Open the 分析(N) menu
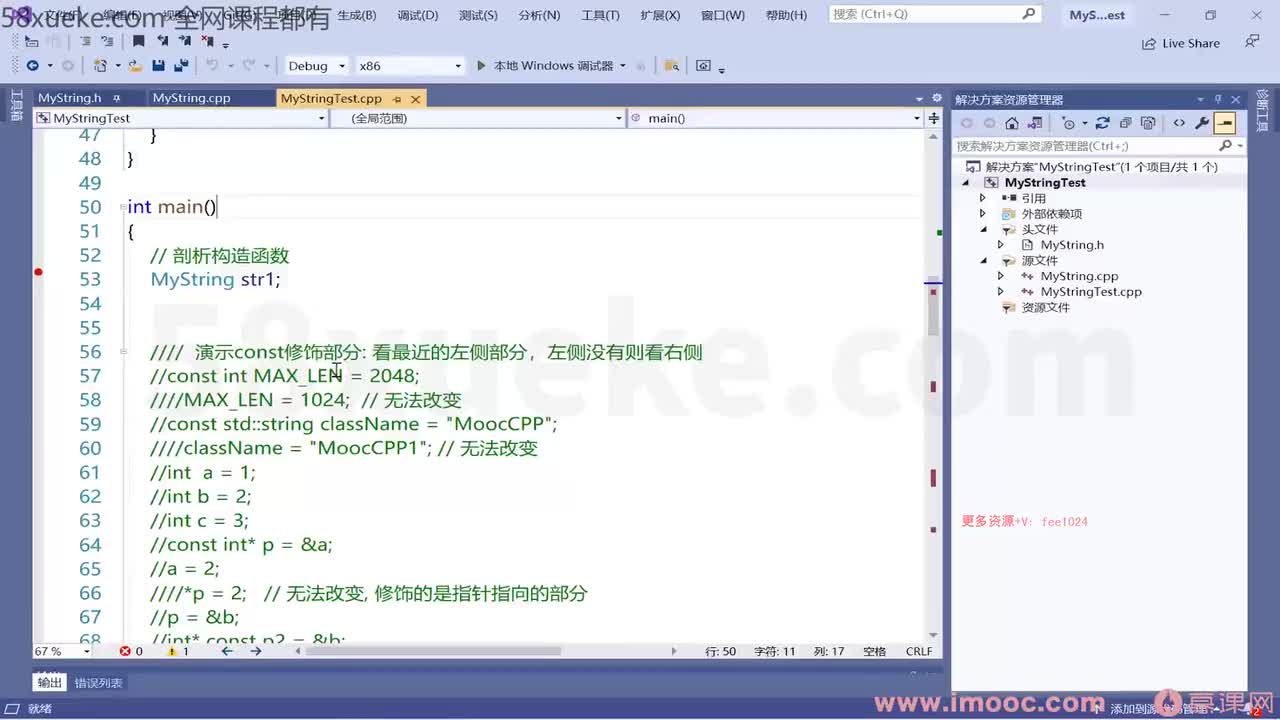Screen dimensions: 1280x720 pos(540,15)
